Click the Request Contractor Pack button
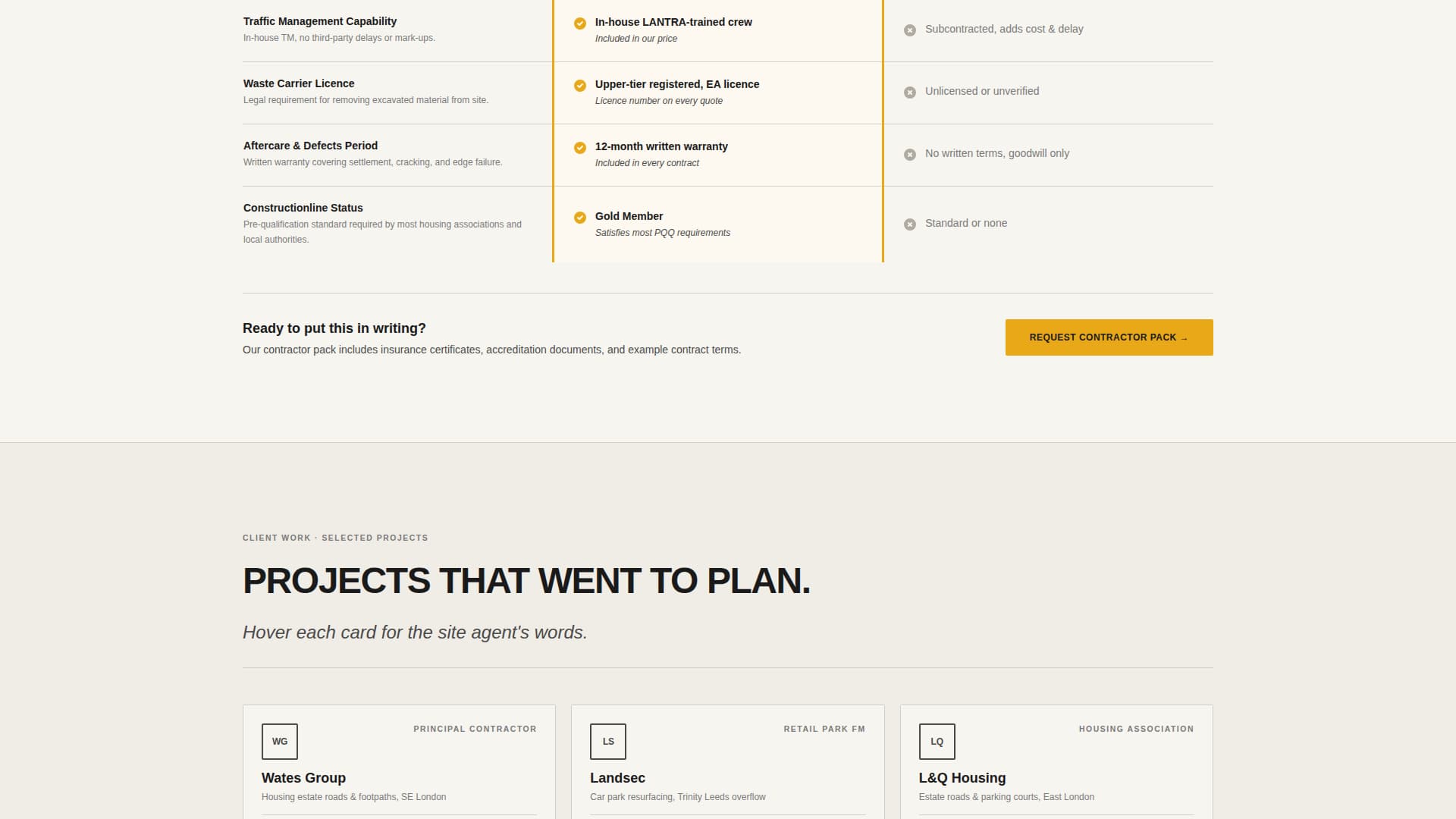Screen dimensions: 1456x819 [x=1109, y=337]
